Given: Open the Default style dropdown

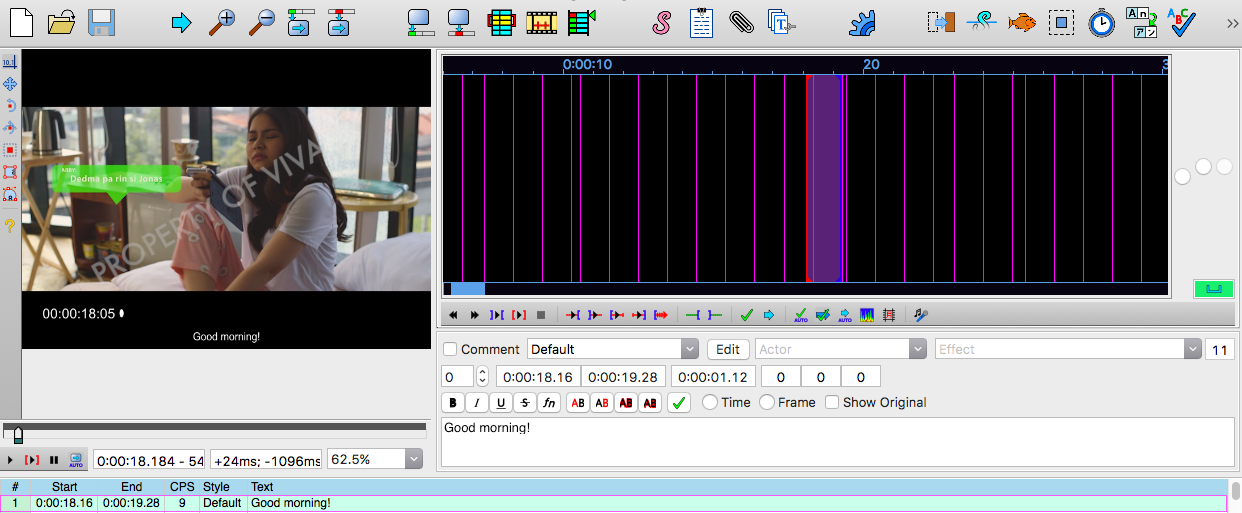Looking at the screenshot, I should pyautogui.click(x=689, y=349).
